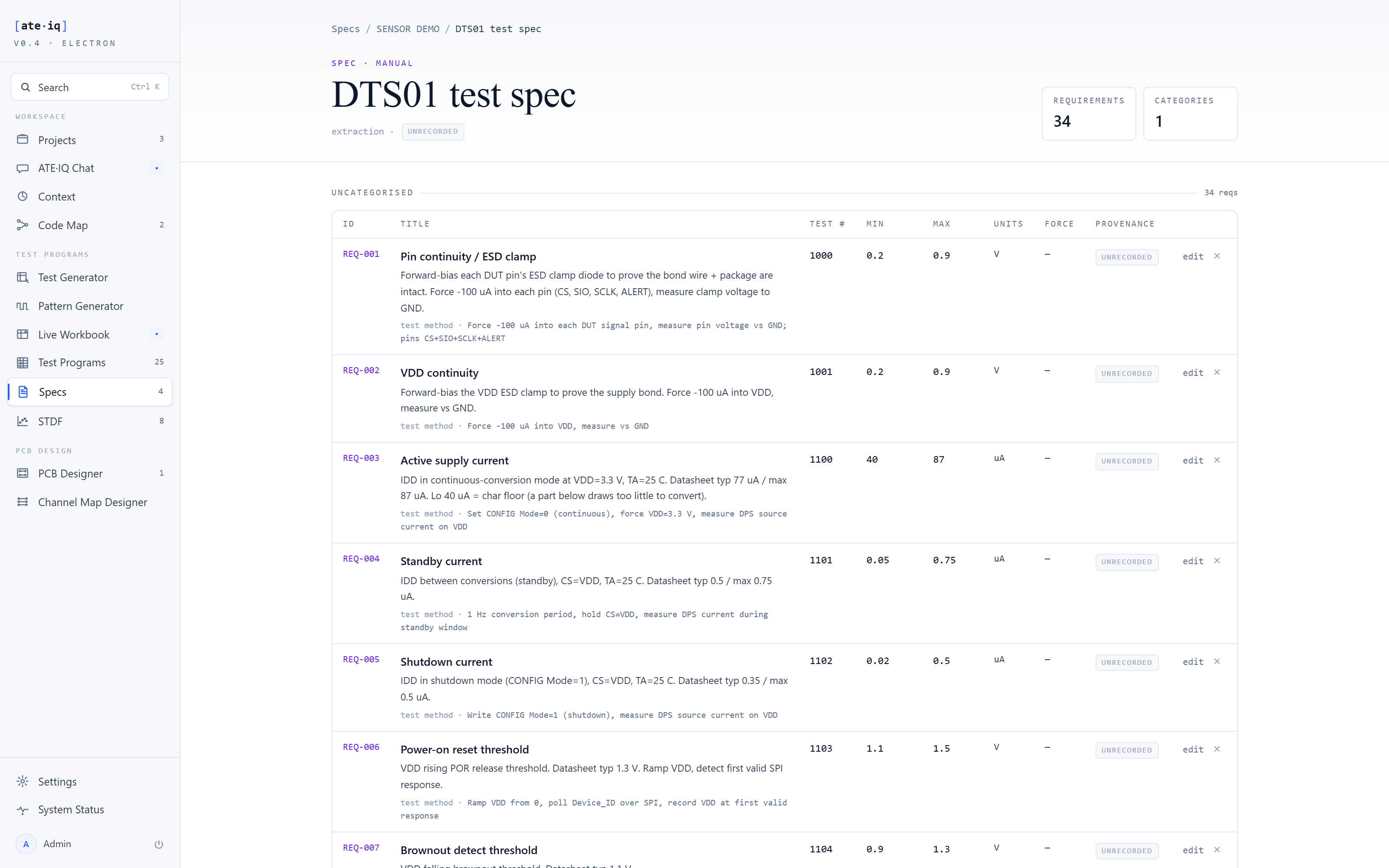The width and height of the screenshot is (1389, 868).
Task: Remove REQ-002 using the X icon
Action: pyautogui.click(x=1217, y=372)
